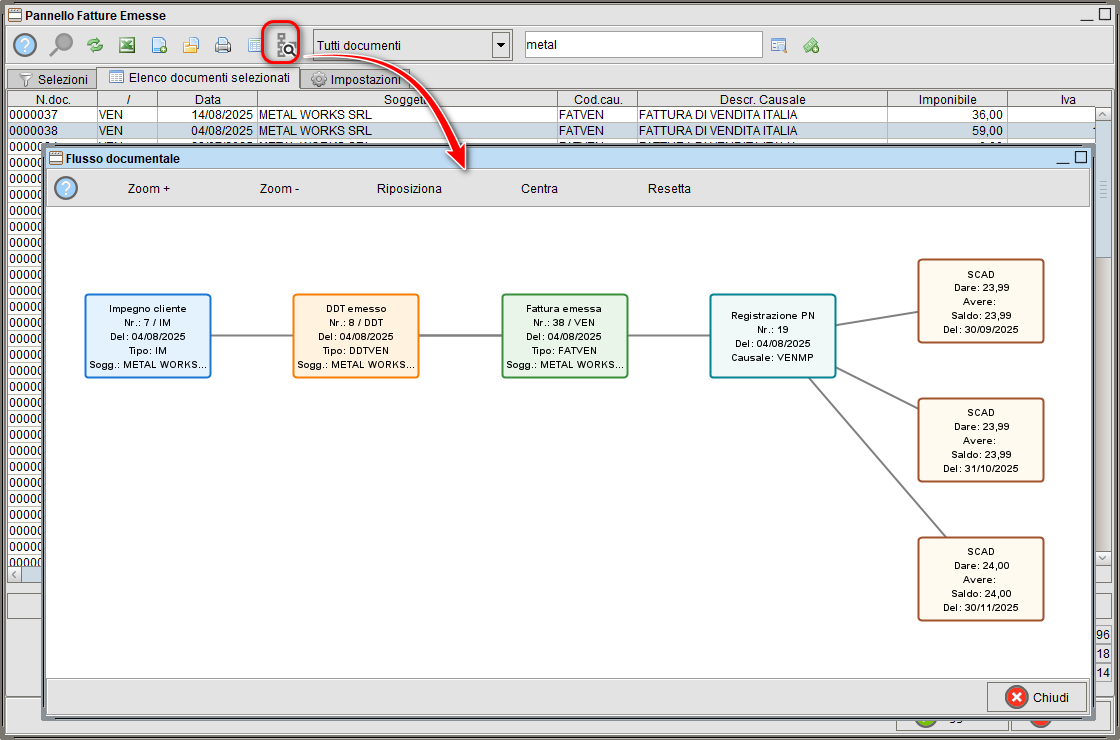Screen dimensions: 1120x740
Task: Open a document using the folder icon
Action: (190, 44)
